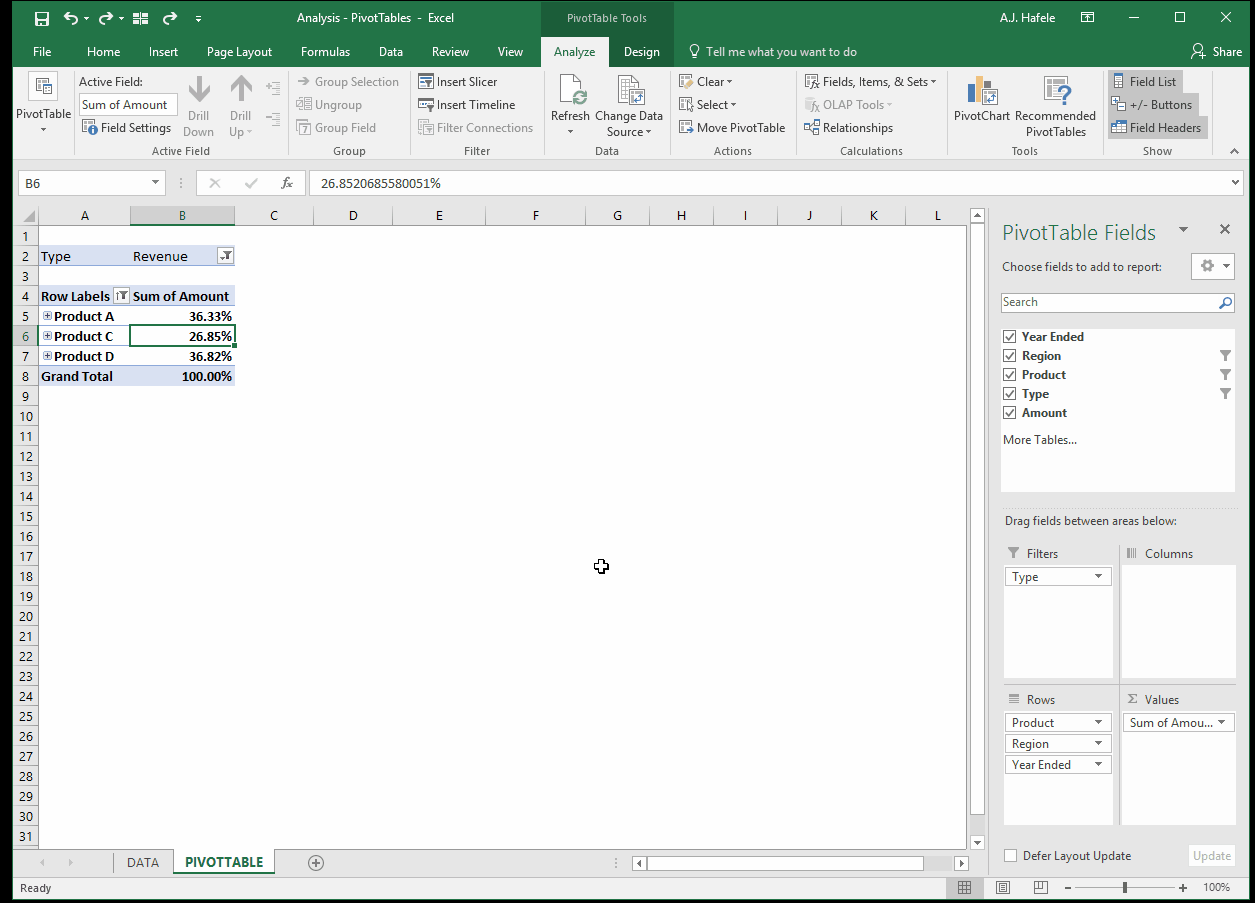The width and height of the screenshot is (1255, 903).
Task: Expand the Product C row
Action: 47,336
